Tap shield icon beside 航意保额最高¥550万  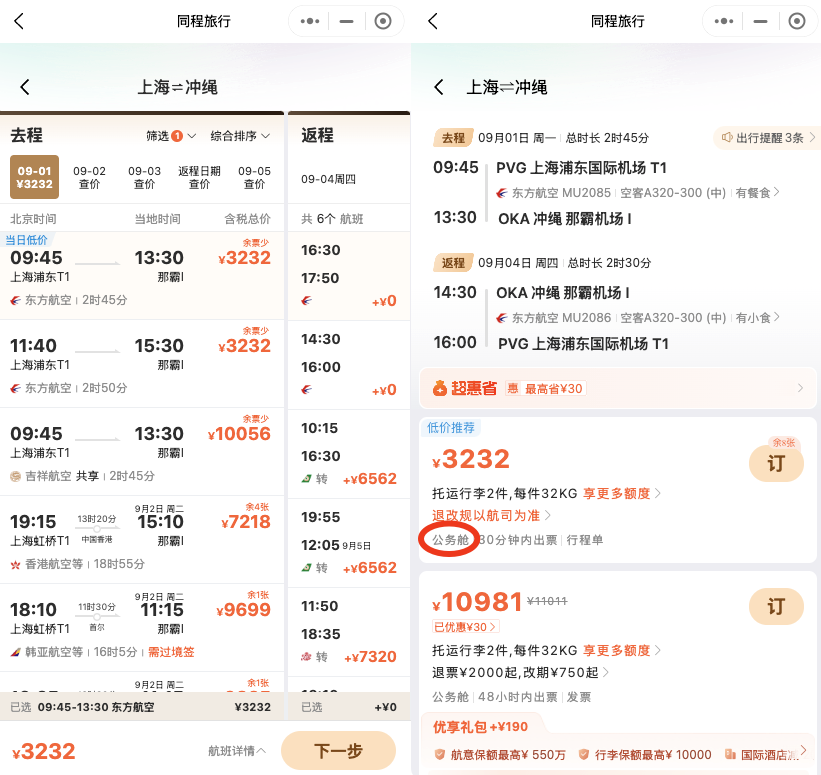click(x=440, y=755)
